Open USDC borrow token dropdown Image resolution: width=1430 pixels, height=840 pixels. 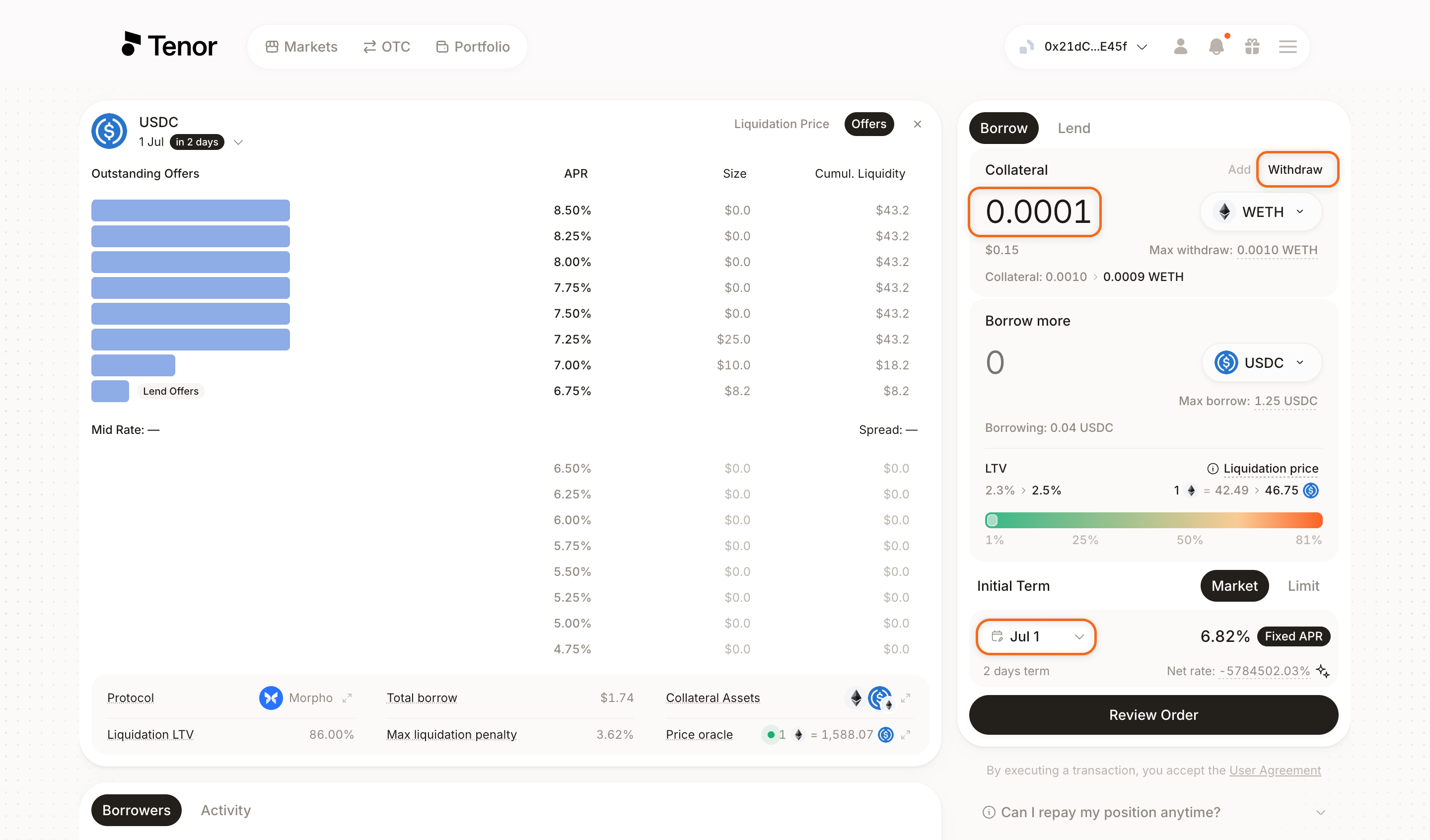(1262, 363)
